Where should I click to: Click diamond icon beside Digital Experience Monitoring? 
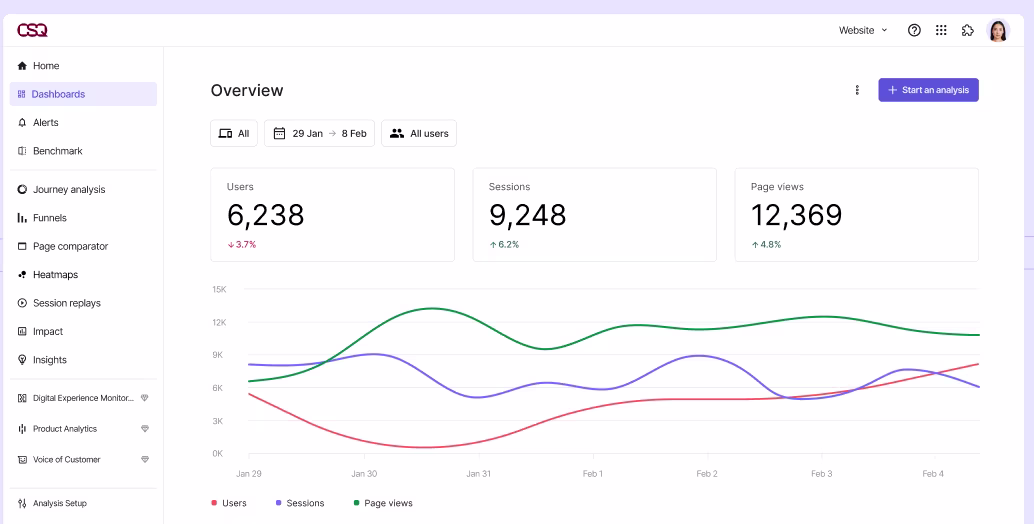click(145, 398)
